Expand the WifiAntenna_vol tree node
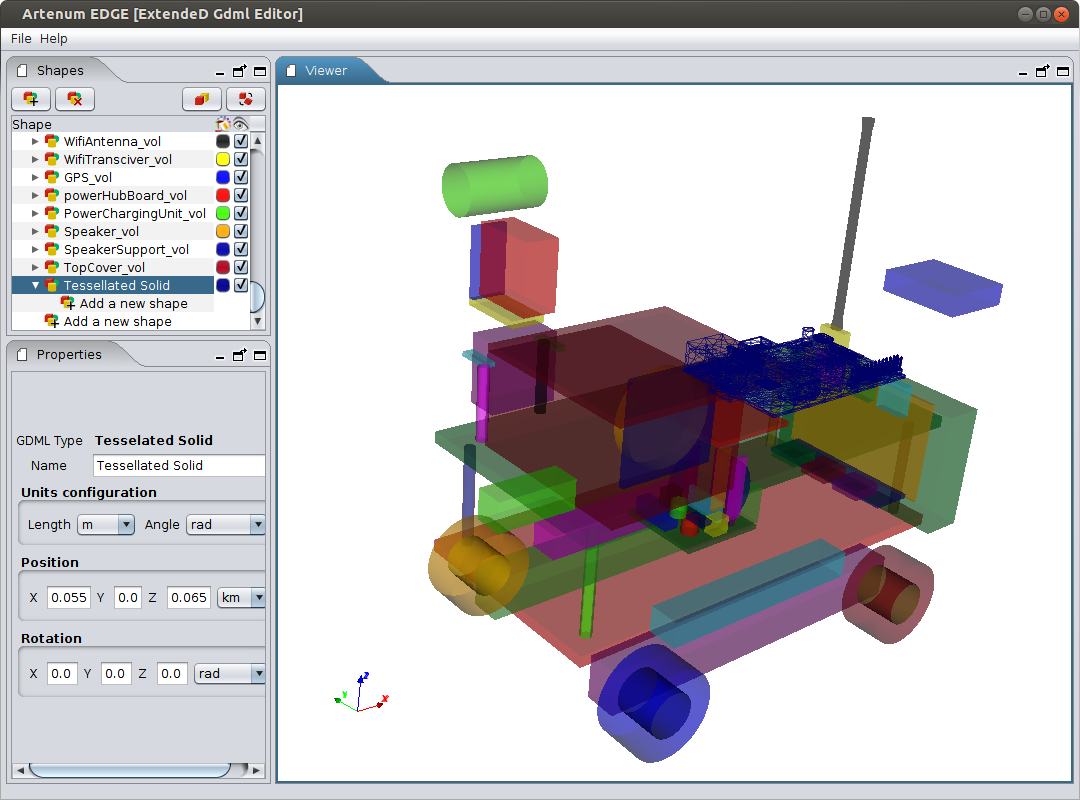This screenshot has width=1080, height=800. pyautogui.click(x=35, y=141)
